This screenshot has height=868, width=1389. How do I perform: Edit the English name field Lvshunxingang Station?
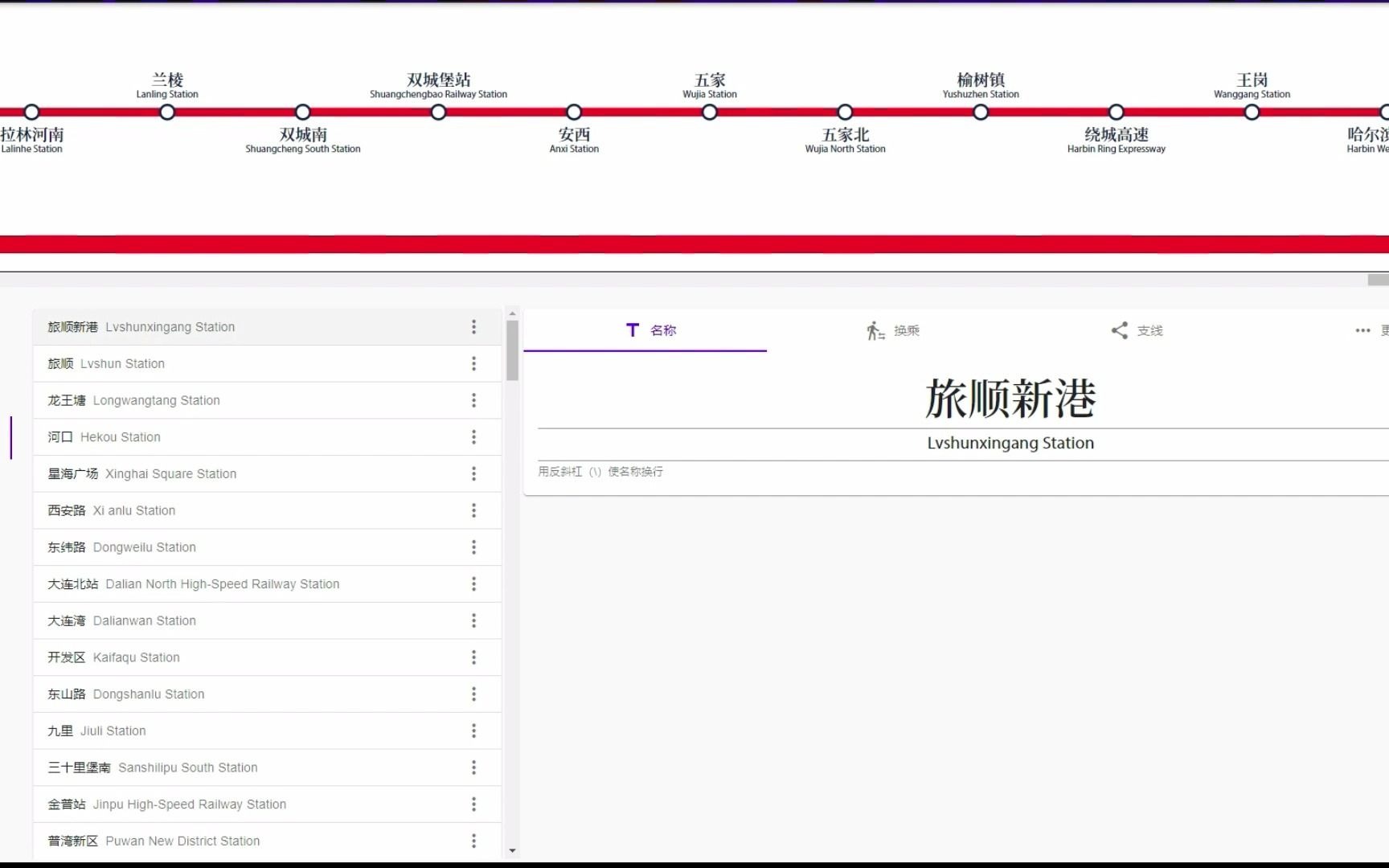pyautogui.click(x=1010, y=443)
